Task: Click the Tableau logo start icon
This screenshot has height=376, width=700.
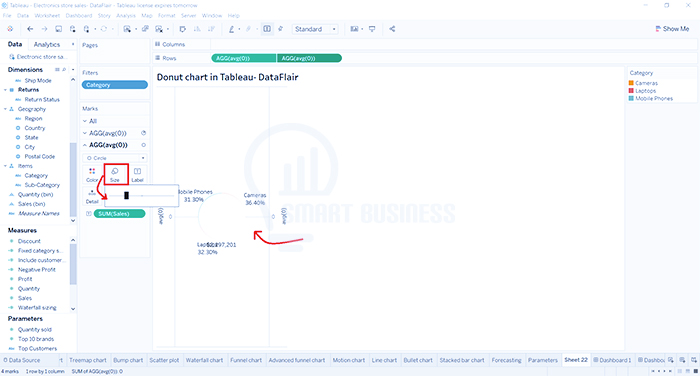Action: (x=10, y=29)
